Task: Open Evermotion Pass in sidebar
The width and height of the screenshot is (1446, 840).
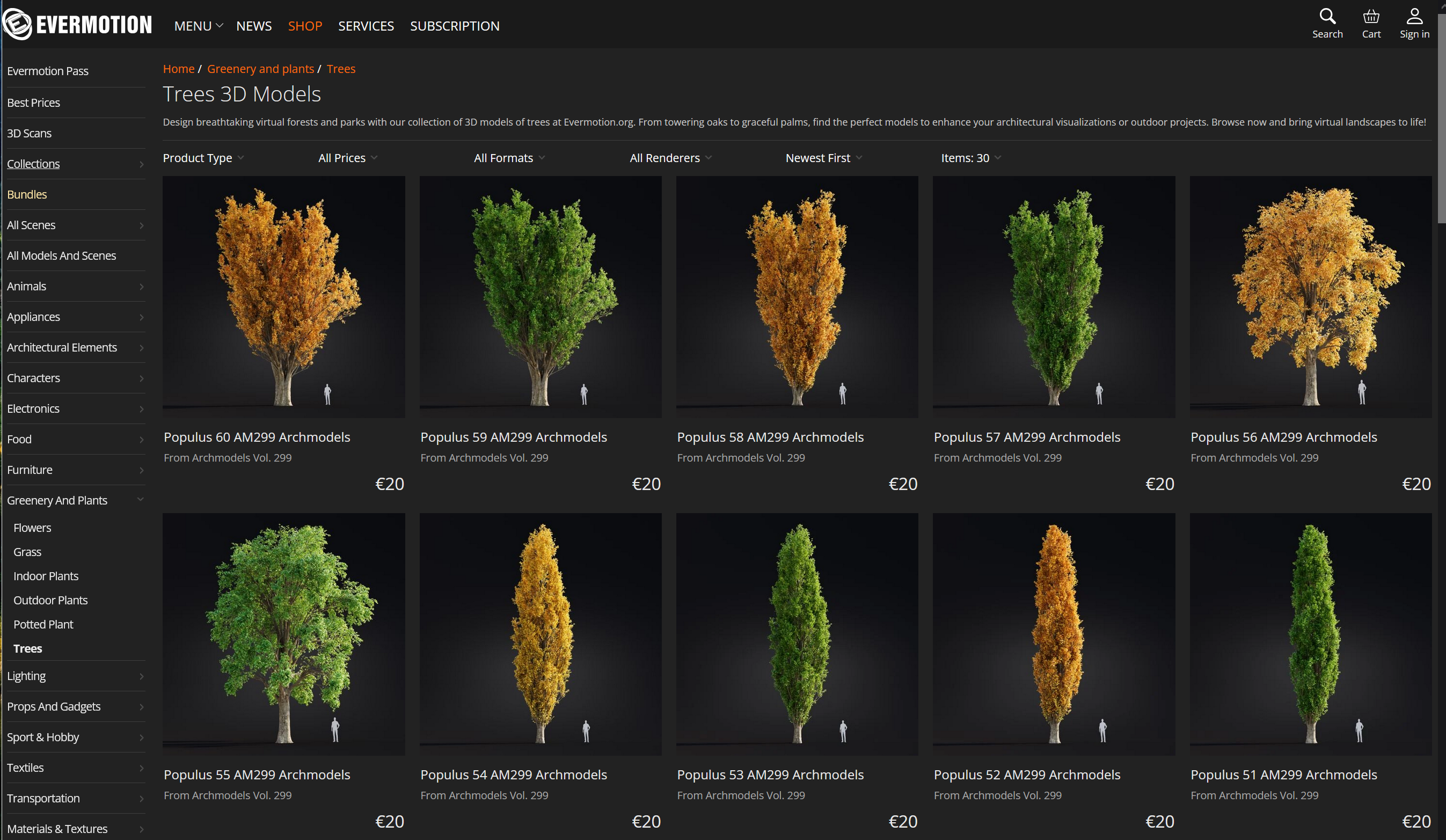Action: pyautogui.click(x=48, y=71)
